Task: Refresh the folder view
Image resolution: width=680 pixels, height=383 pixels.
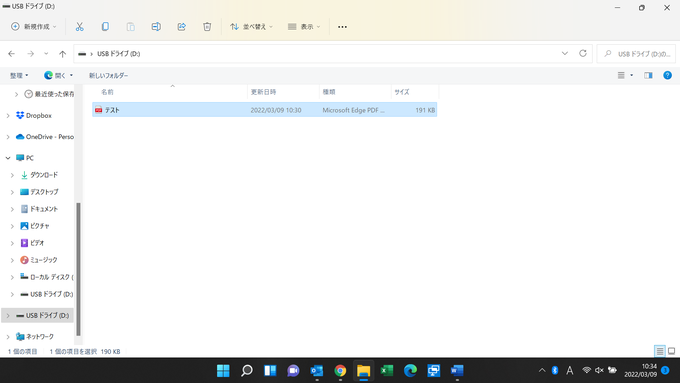Action: (x=583, y=53)
